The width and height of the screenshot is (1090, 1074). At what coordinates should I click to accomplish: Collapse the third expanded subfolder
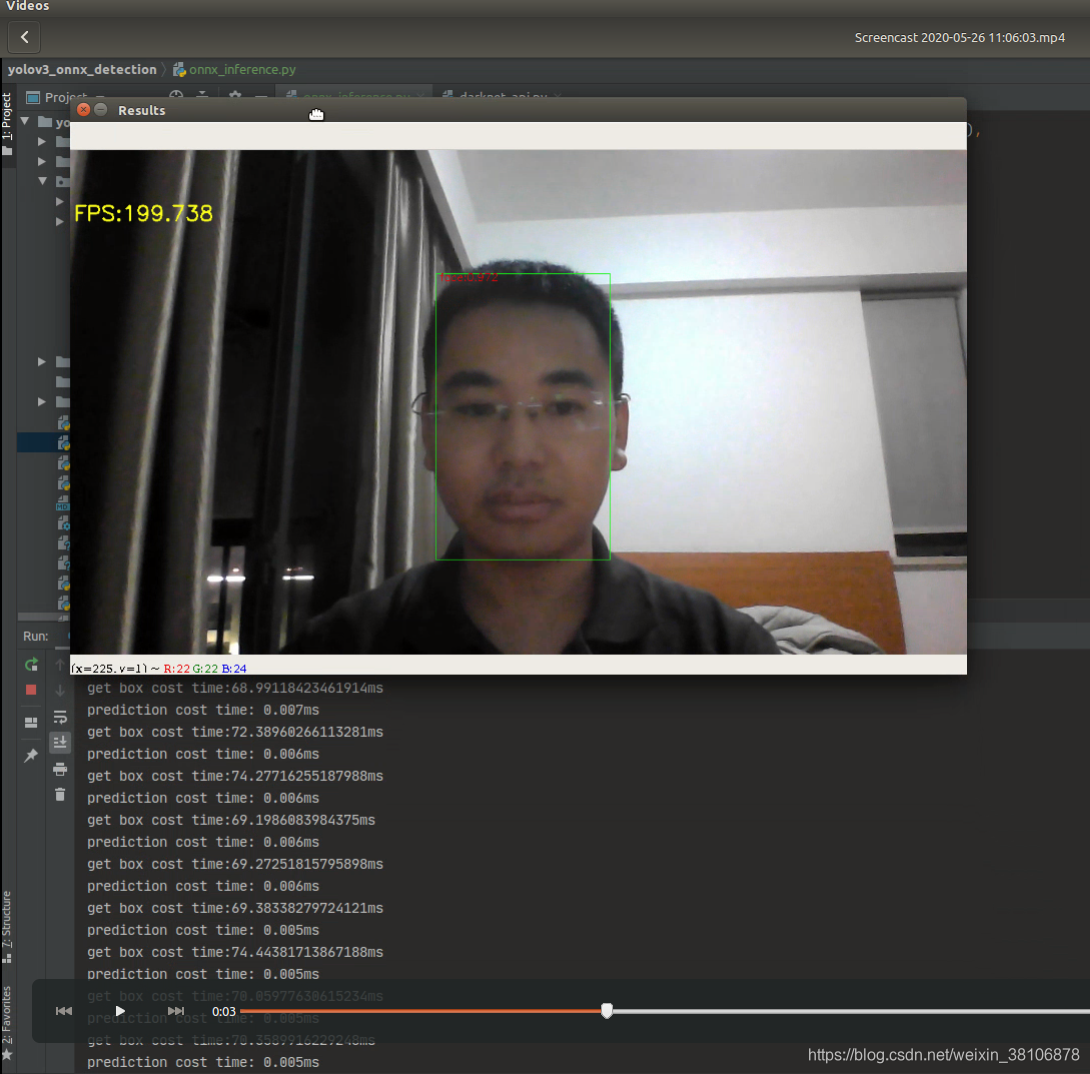(x=42, y=181)
